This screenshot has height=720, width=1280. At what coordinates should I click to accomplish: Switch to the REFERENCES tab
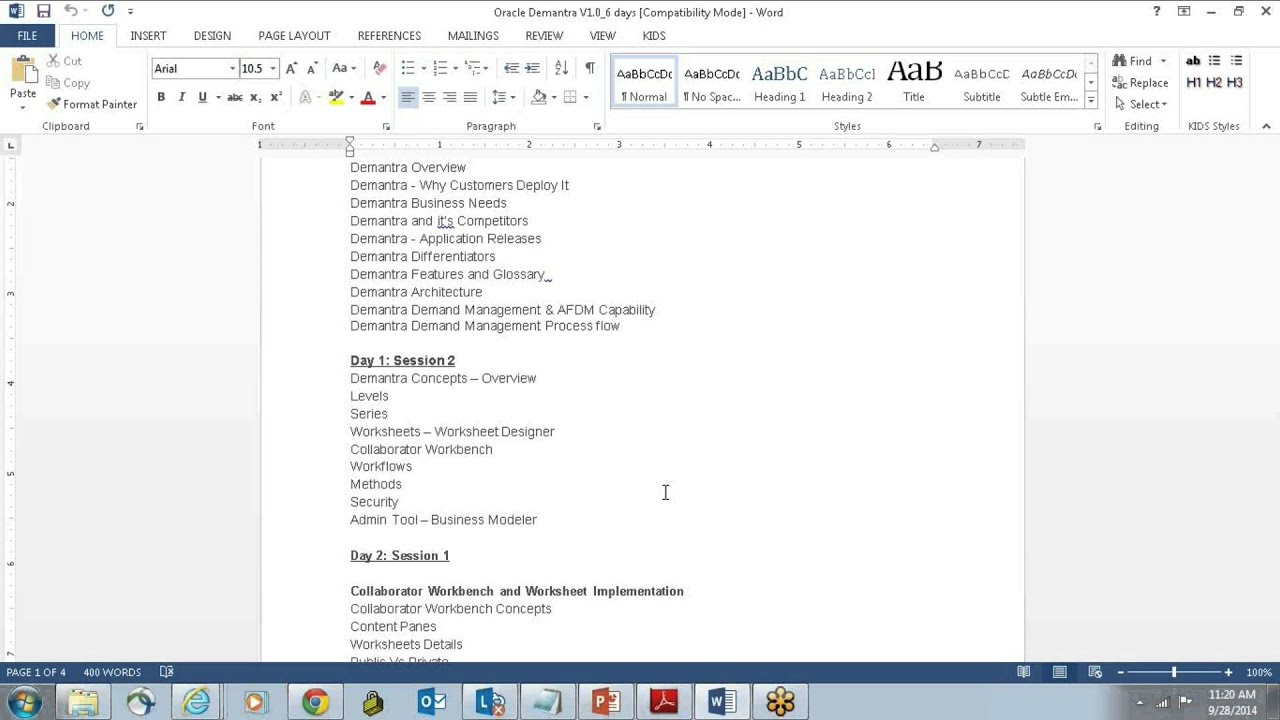pos(389,35)
